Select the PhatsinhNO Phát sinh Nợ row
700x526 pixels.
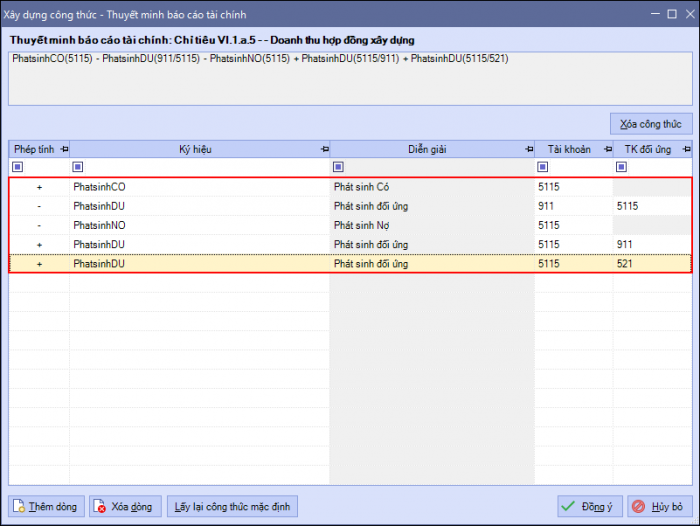(200, 225)
